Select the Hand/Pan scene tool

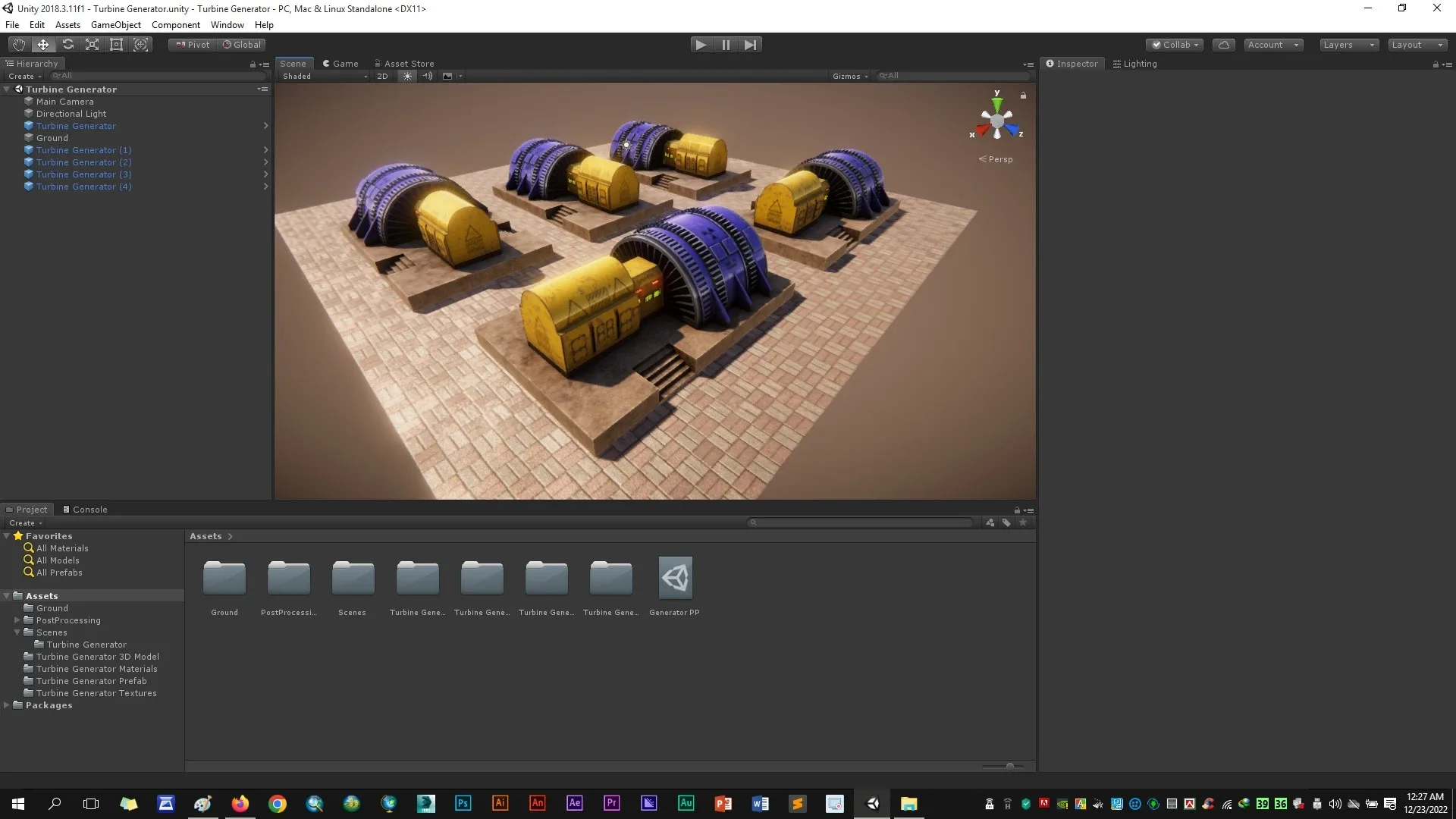click(x=17, y=44)
